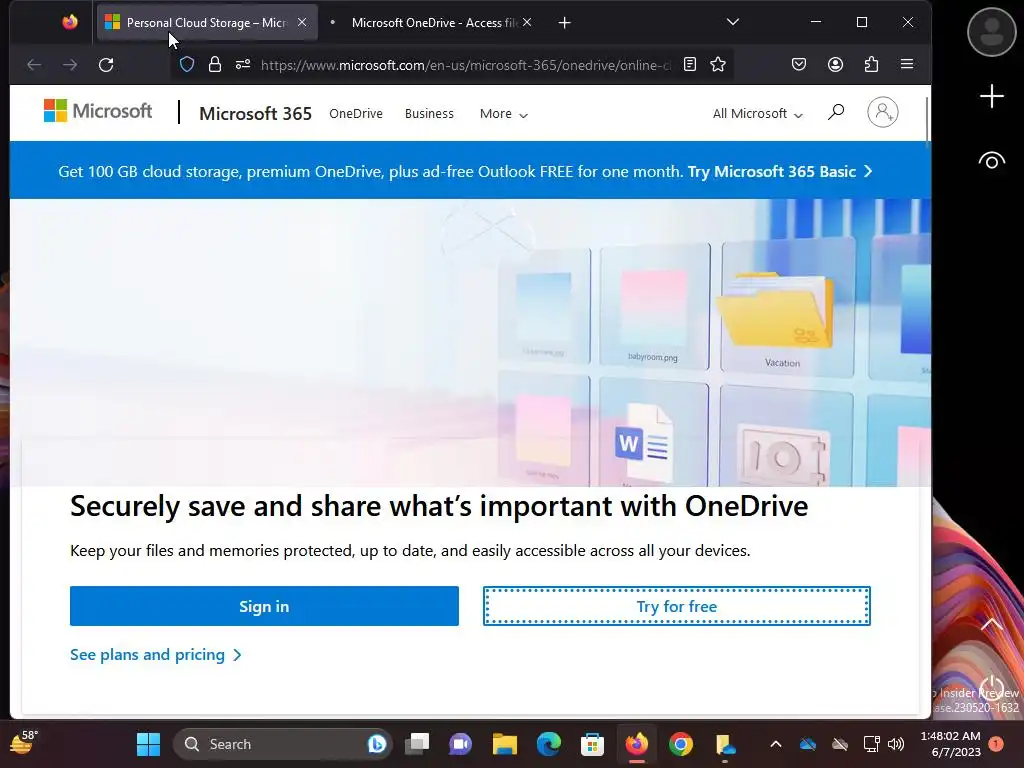Expand the More navigation dropdown
The image size is (1024, 768).
click(504, 114)
